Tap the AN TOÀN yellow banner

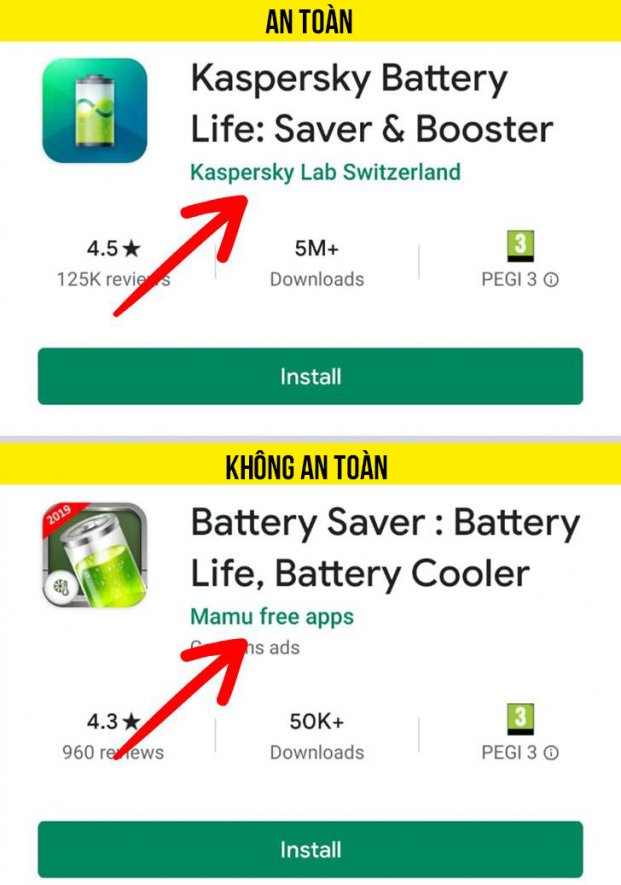tap(310, 21)
